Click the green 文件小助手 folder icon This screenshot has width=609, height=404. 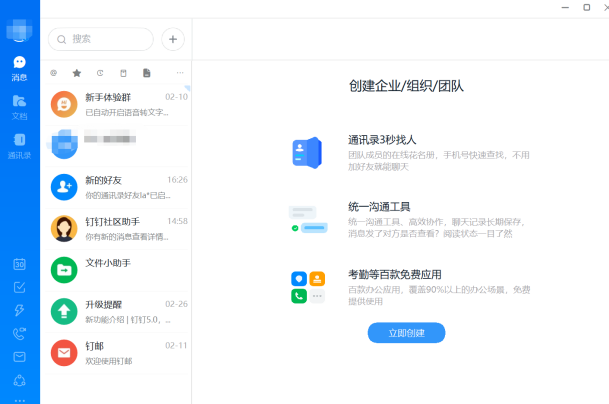pos(64,270)
